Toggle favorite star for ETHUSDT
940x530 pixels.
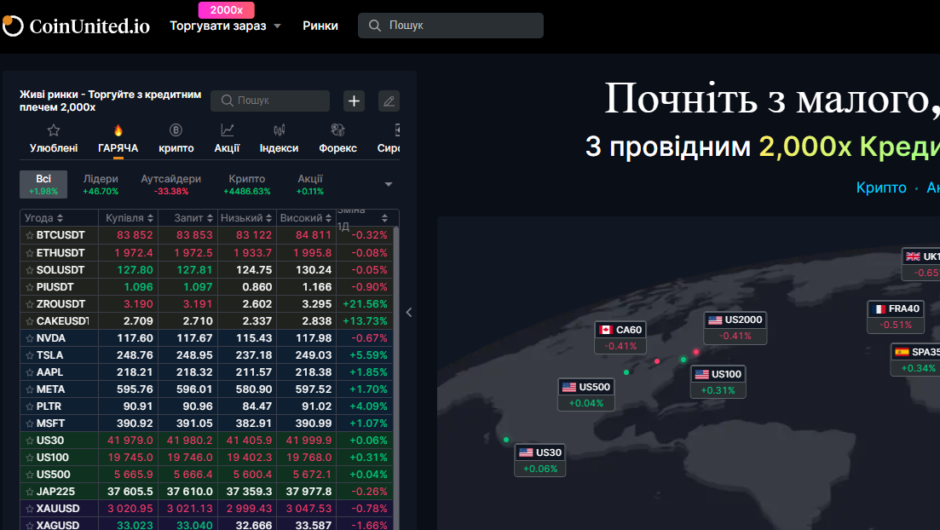click(28, 252)
